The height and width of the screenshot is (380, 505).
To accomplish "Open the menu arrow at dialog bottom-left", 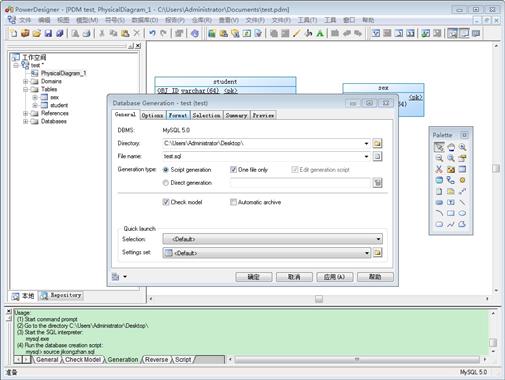I will (125, 276).
